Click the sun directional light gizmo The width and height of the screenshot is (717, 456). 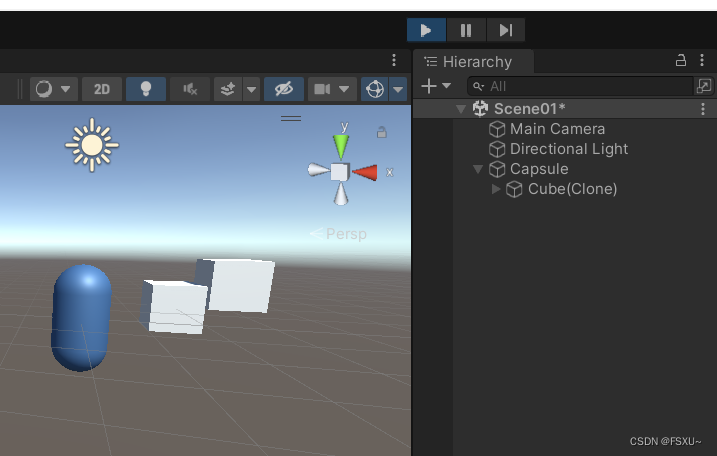[92, 145]
